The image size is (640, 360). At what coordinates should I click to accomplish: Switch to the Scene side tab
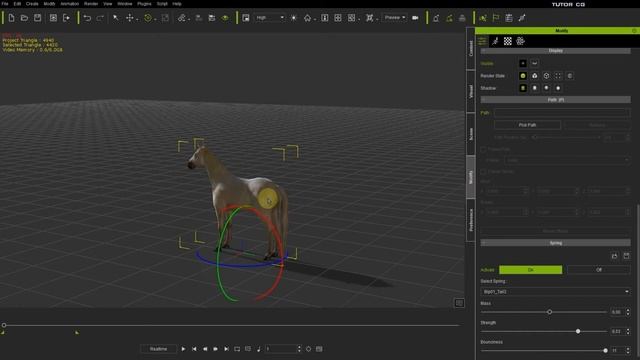pyautogui.click(x=471, y=134)
